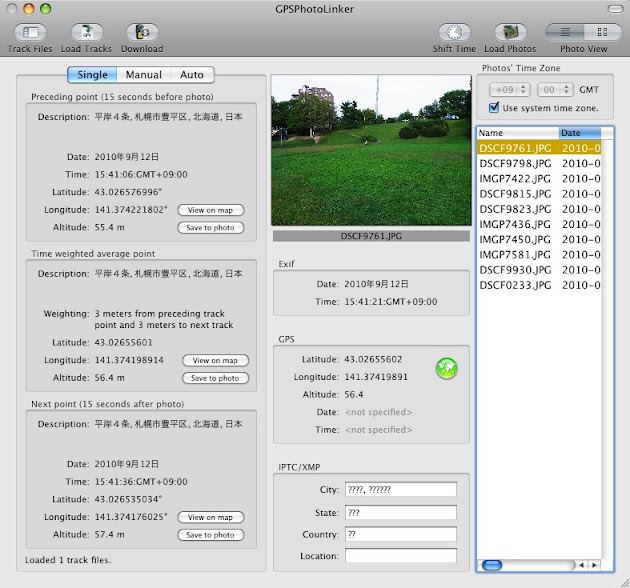Click the City input field
The image size is (630, 588).
point(400,489)
